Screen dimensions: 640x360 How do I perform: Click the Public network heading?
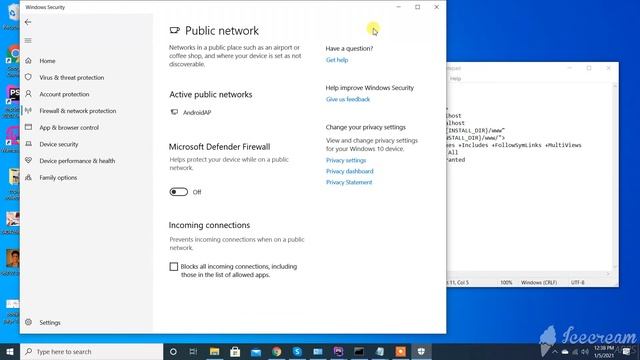click(x=222, y=31)
